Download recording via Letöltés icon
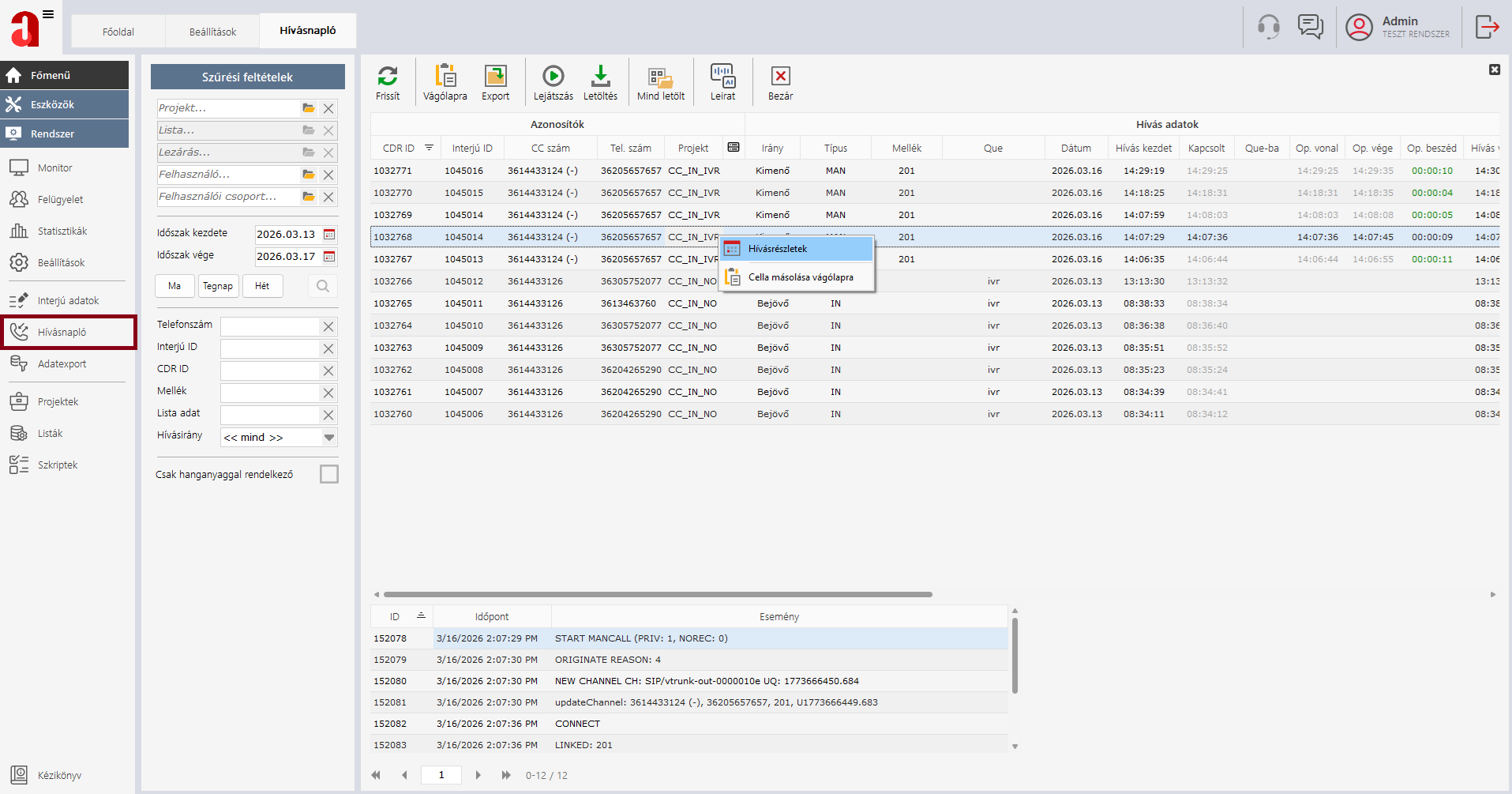Image resolution: width=1512 pixels, height=794 pixels. pos(600,77)
